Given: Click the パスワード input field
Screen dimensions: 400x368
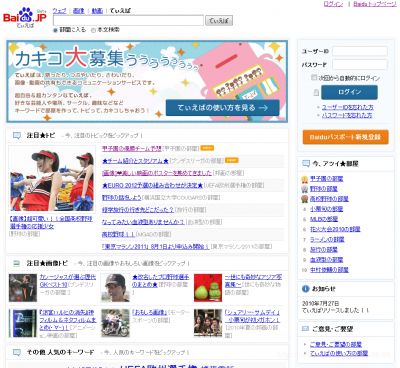Looking at the screenshot, I should (360, 64).
